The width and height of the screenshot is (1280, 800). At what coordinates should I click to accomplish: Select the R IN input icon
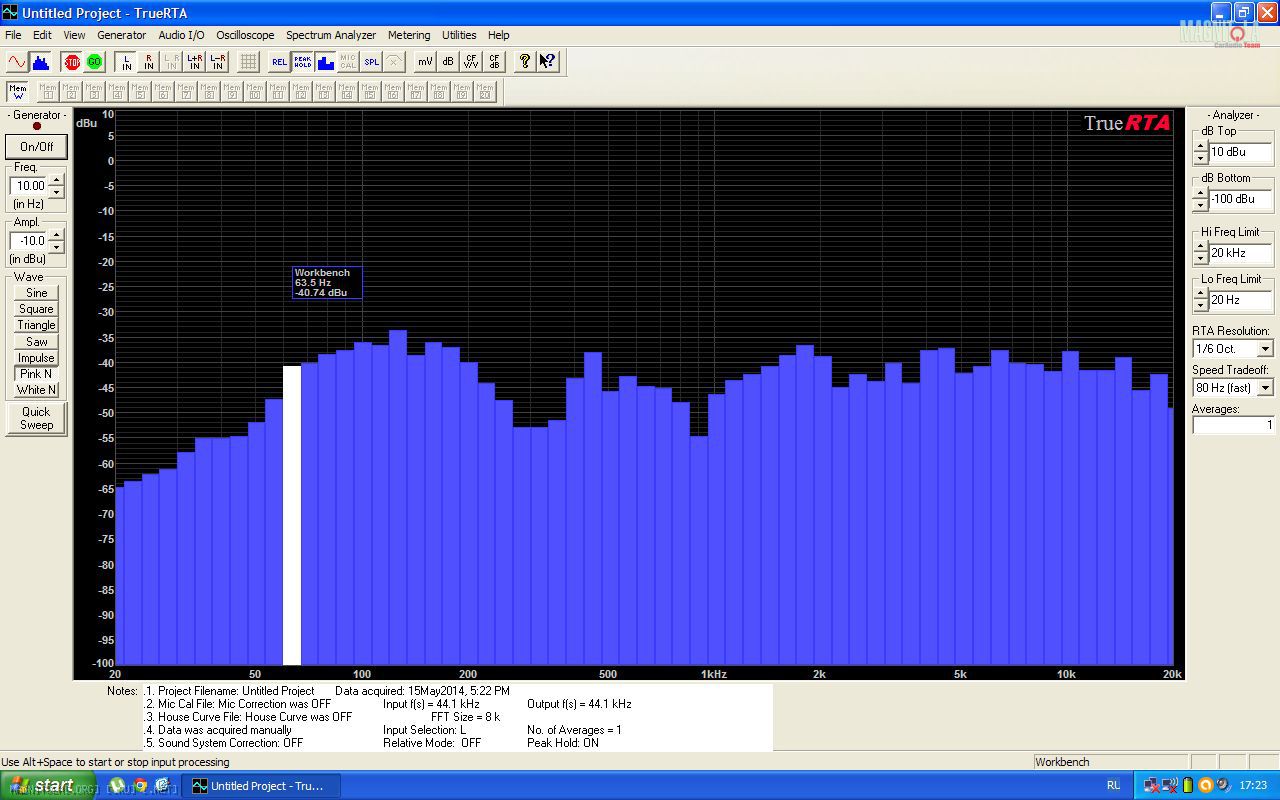pyautogui.click(x=149, y=62)
